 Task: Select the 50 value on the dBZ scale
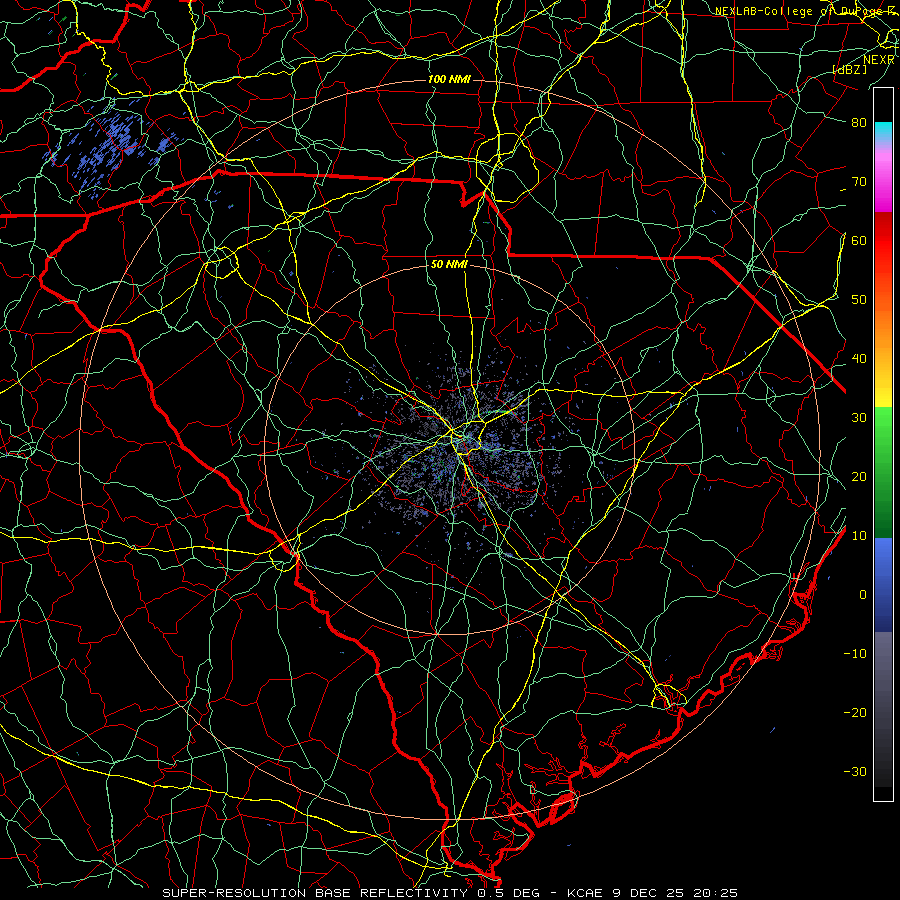(859, 300)
